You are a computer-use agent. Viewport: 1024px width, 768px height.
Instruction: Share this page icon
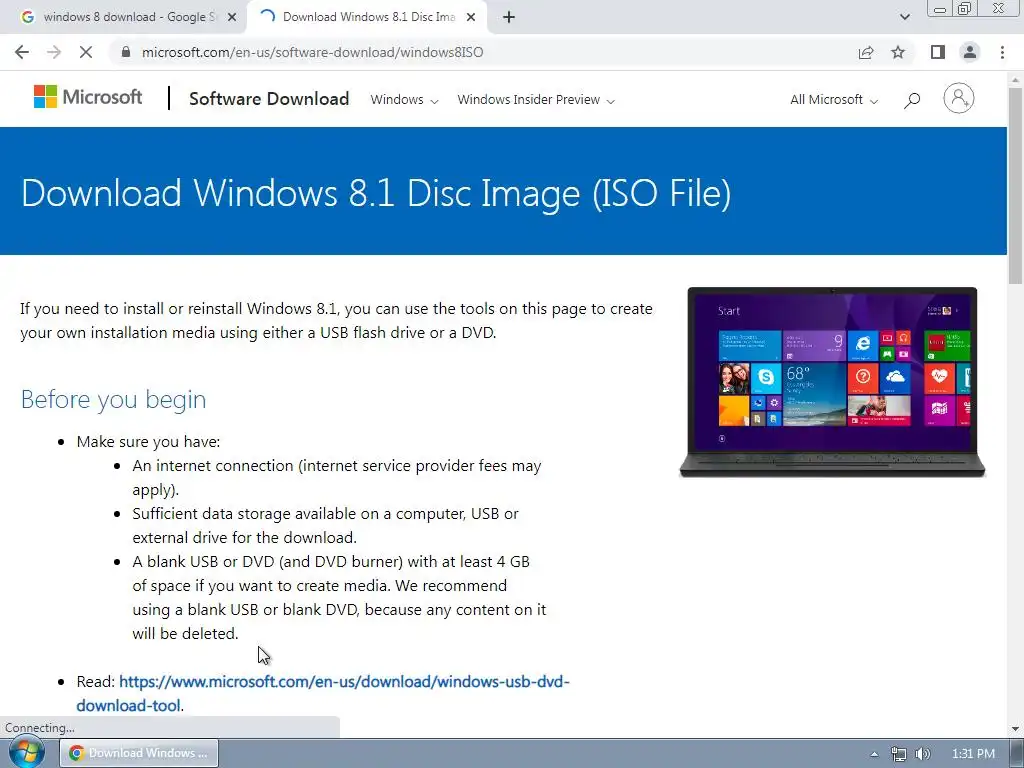point(866,52)
